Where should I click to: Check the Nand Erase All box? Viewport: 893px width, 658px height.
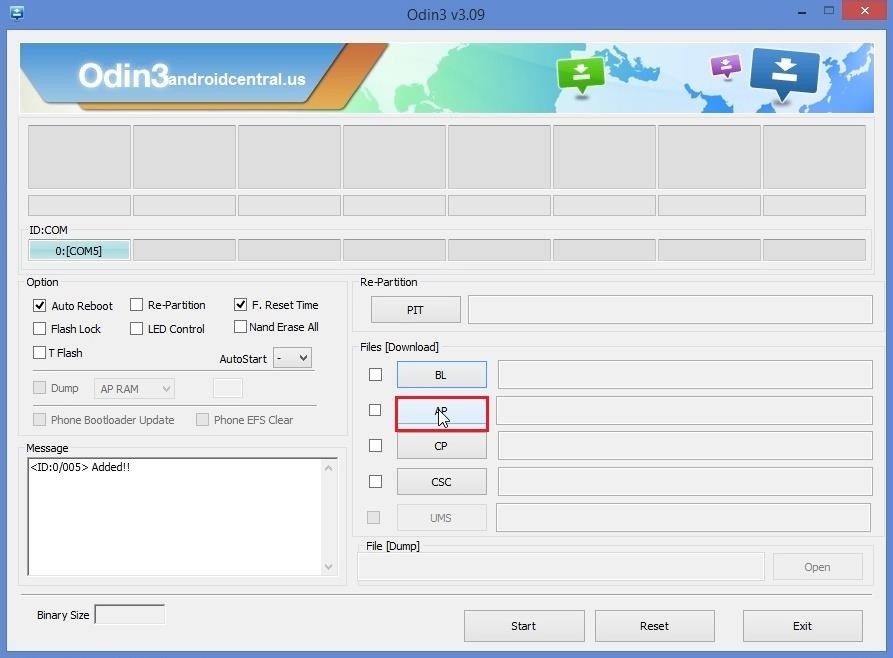click(240, 326)
